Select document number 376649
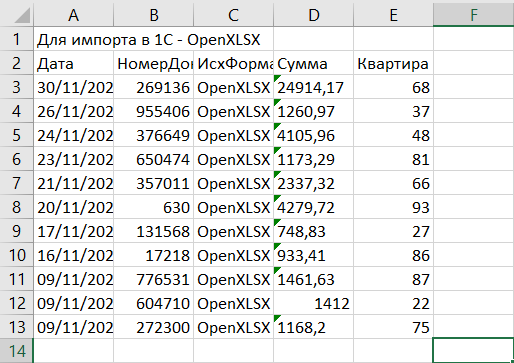 153,135
